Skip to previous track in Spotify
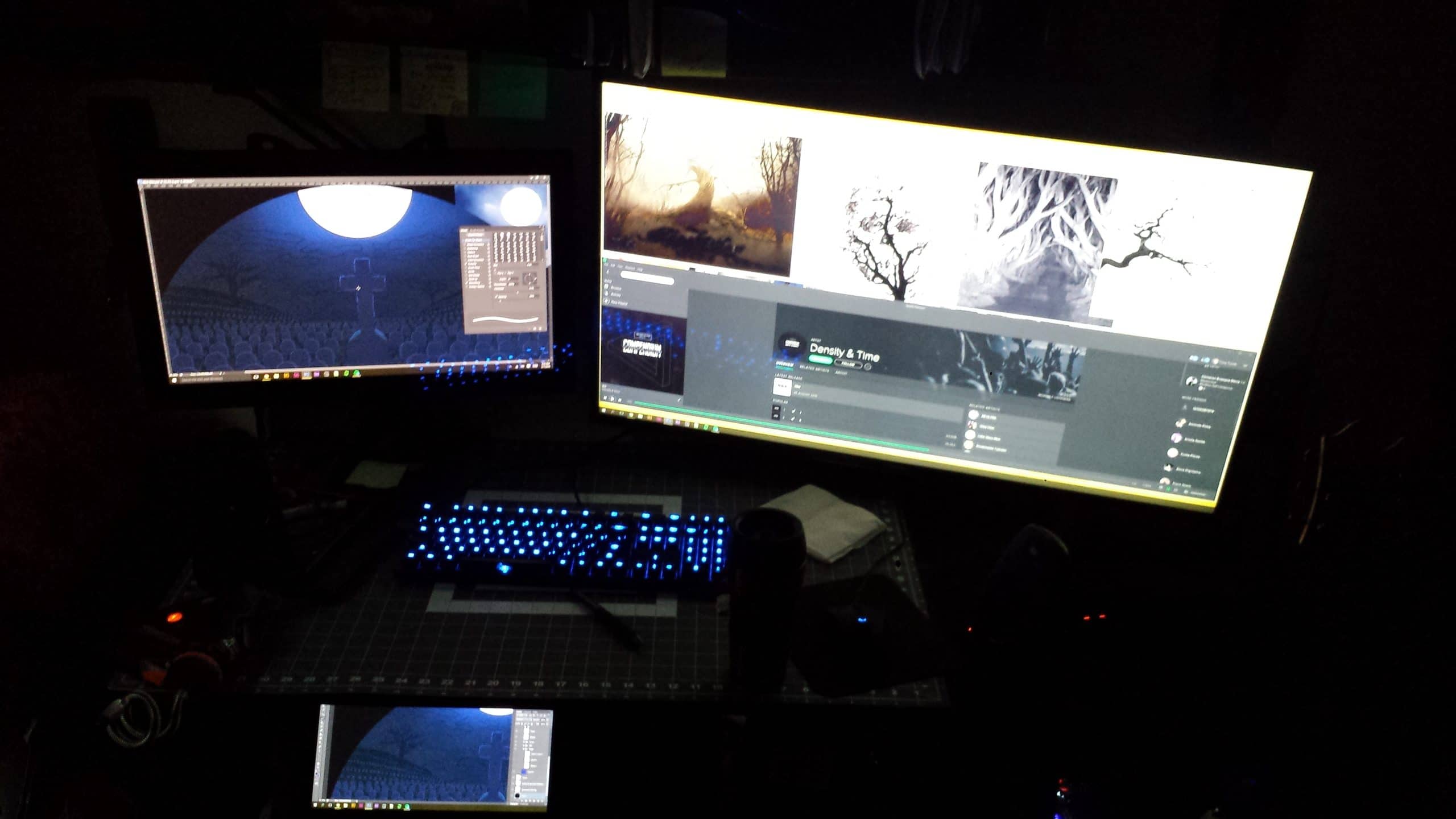This screenshot has width=1456, height=819. 605,398
